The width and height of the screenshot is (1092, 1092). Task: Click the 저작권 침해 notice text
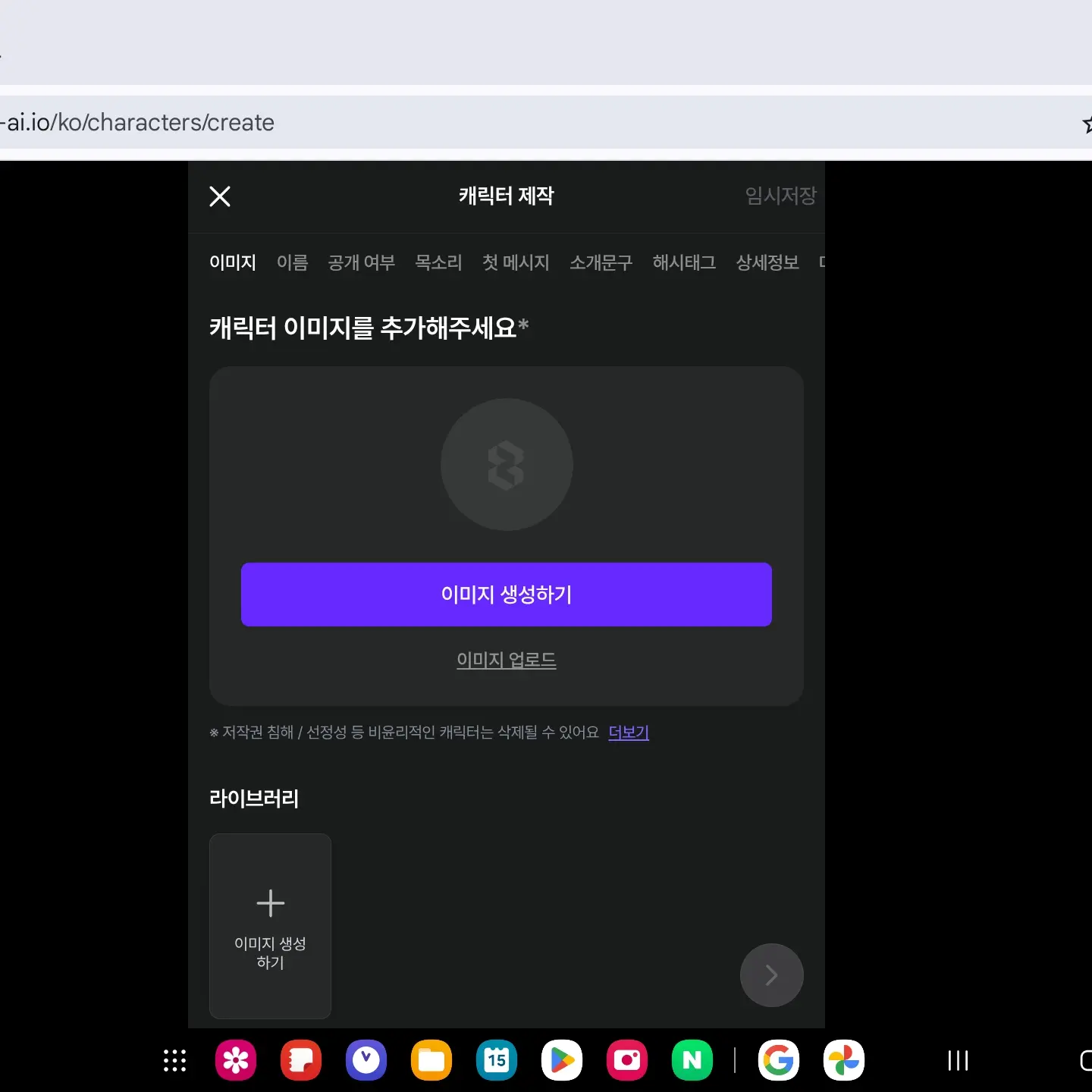[x=404, y=732]
